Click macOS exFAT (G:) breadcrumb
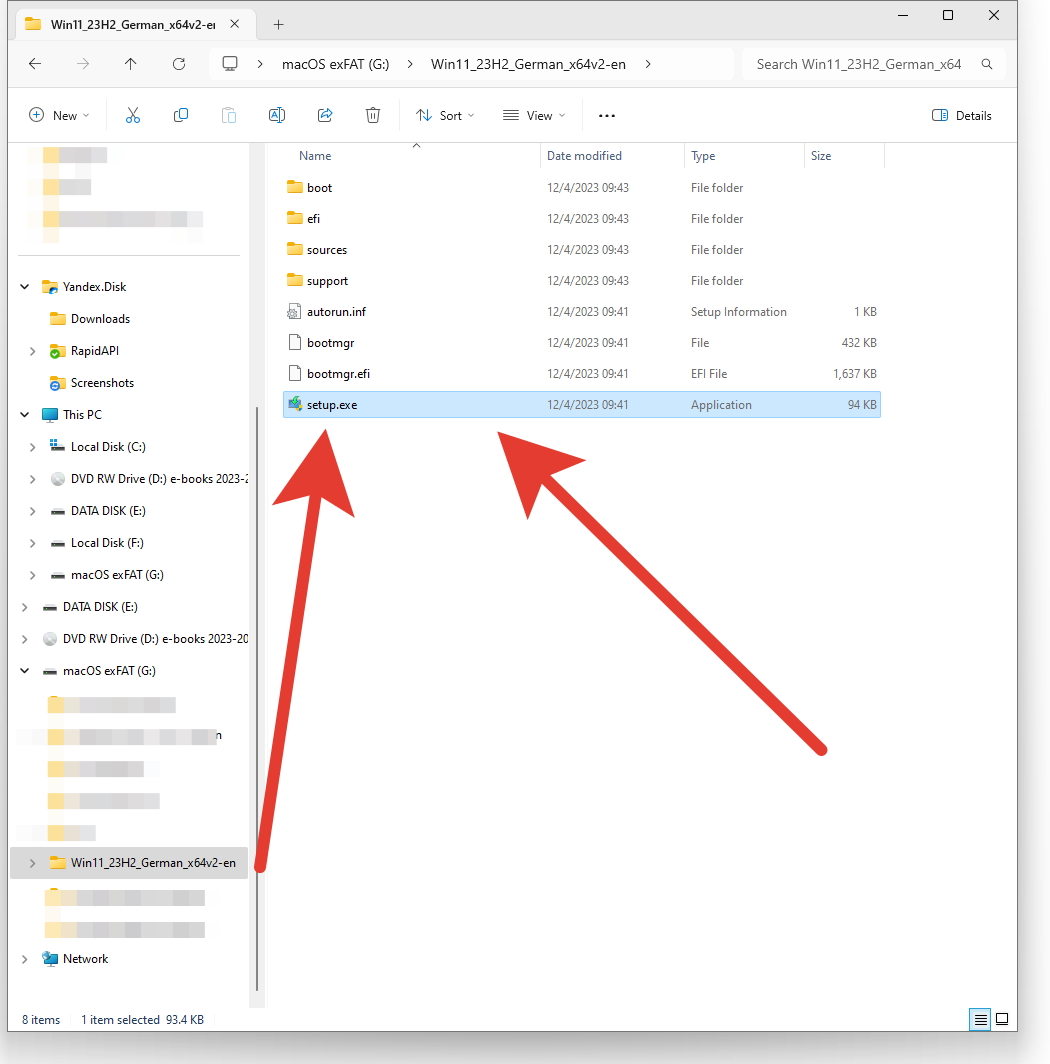The width and height of the screenshot is (1050, 1064). pos(335,64)
